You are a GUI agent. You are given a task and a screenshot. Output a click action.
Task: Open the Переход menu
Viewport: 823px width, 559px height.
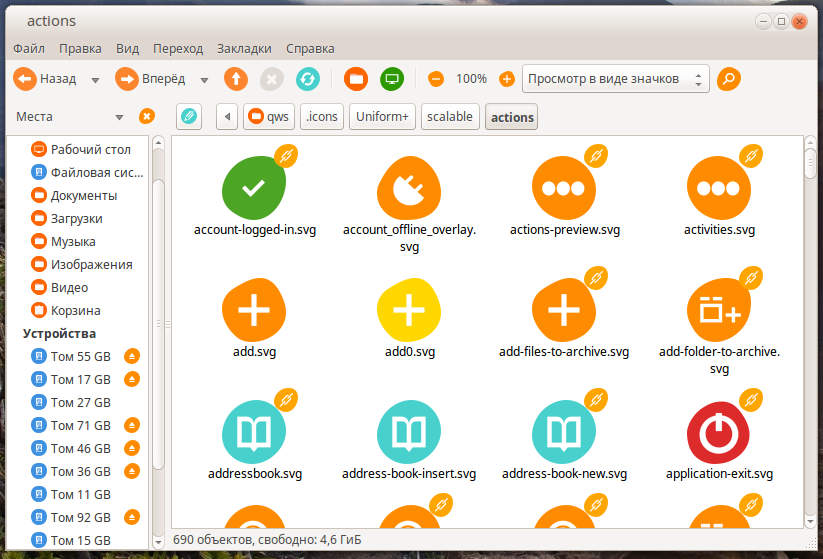point(178,49)
